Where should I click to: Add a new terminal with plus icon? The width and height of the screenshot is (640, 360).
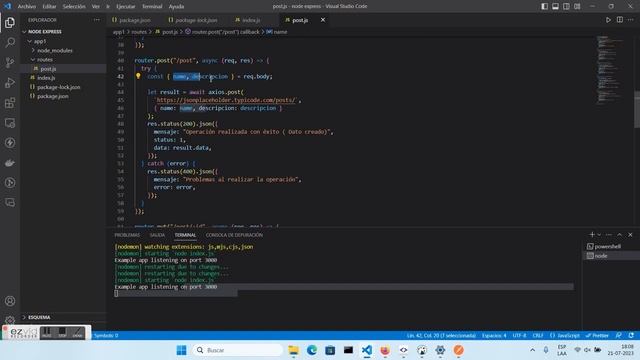pyautogui.click(x=592, y=235)
